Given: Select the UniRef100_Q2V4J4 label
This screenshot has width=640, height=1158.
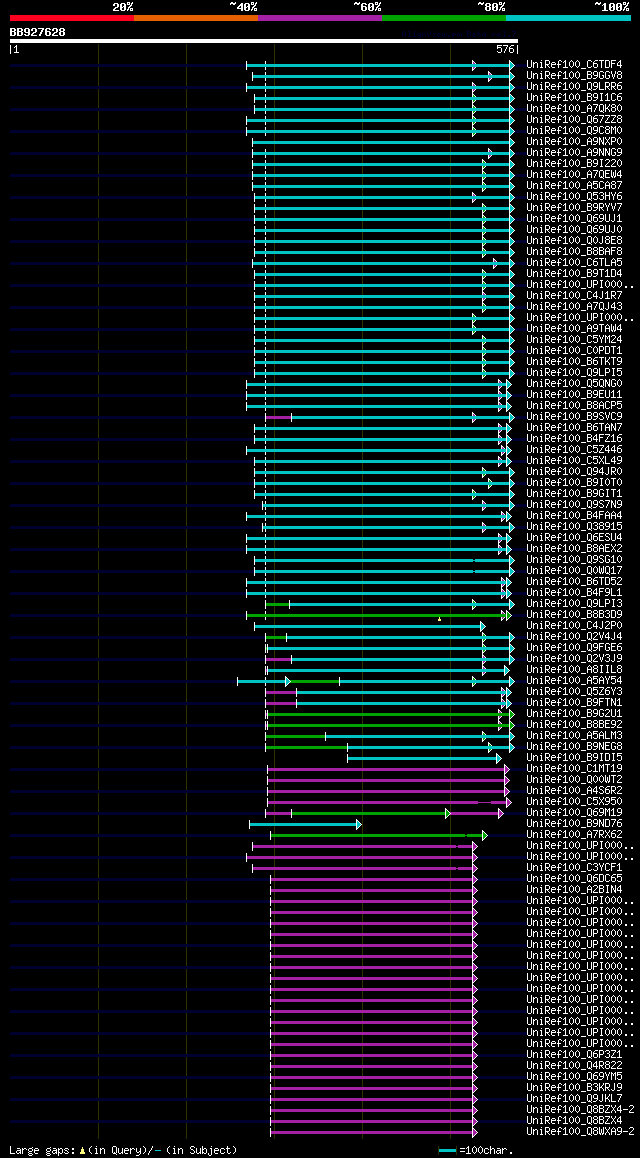Looking at the screenshot, I should pos(574,637).
